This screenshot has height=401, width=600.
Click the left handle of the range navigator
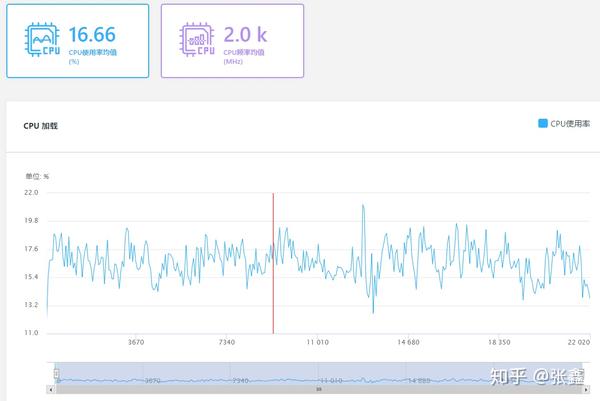tap(56, 373)
